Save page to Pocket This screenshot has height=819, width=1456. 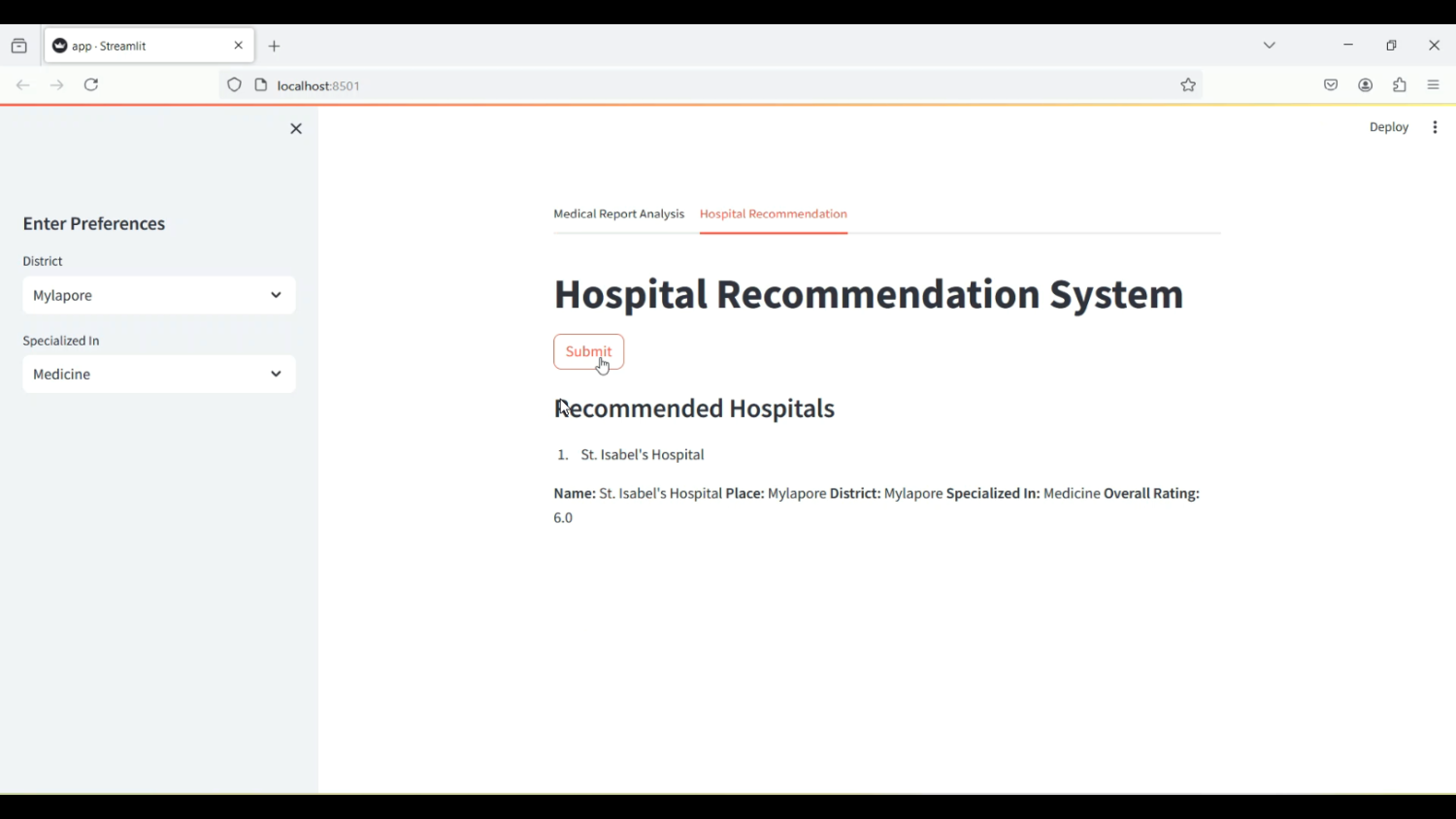1331,85
